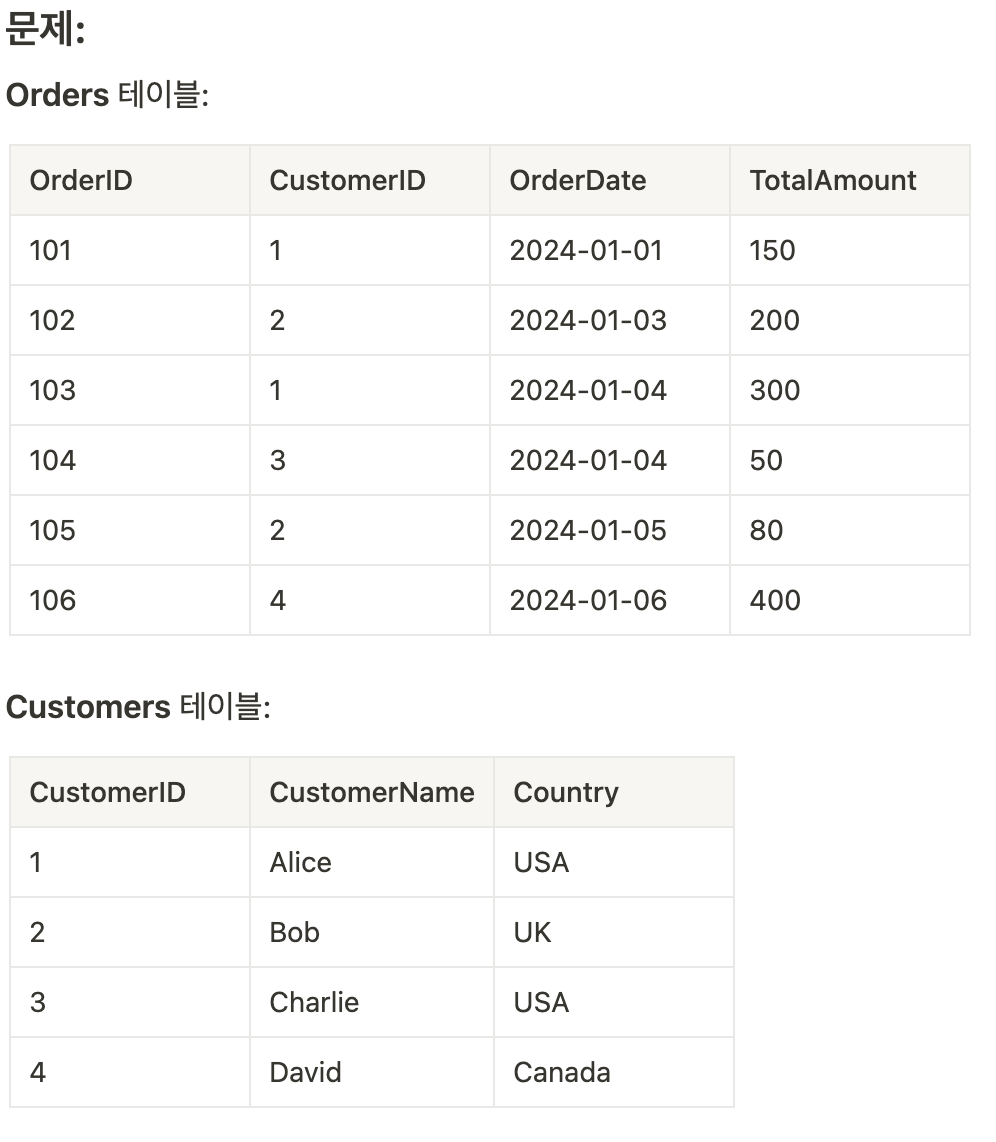Select the Canada country cell
Screen dimensions: 996x1142
click(x=562, y=1072)
